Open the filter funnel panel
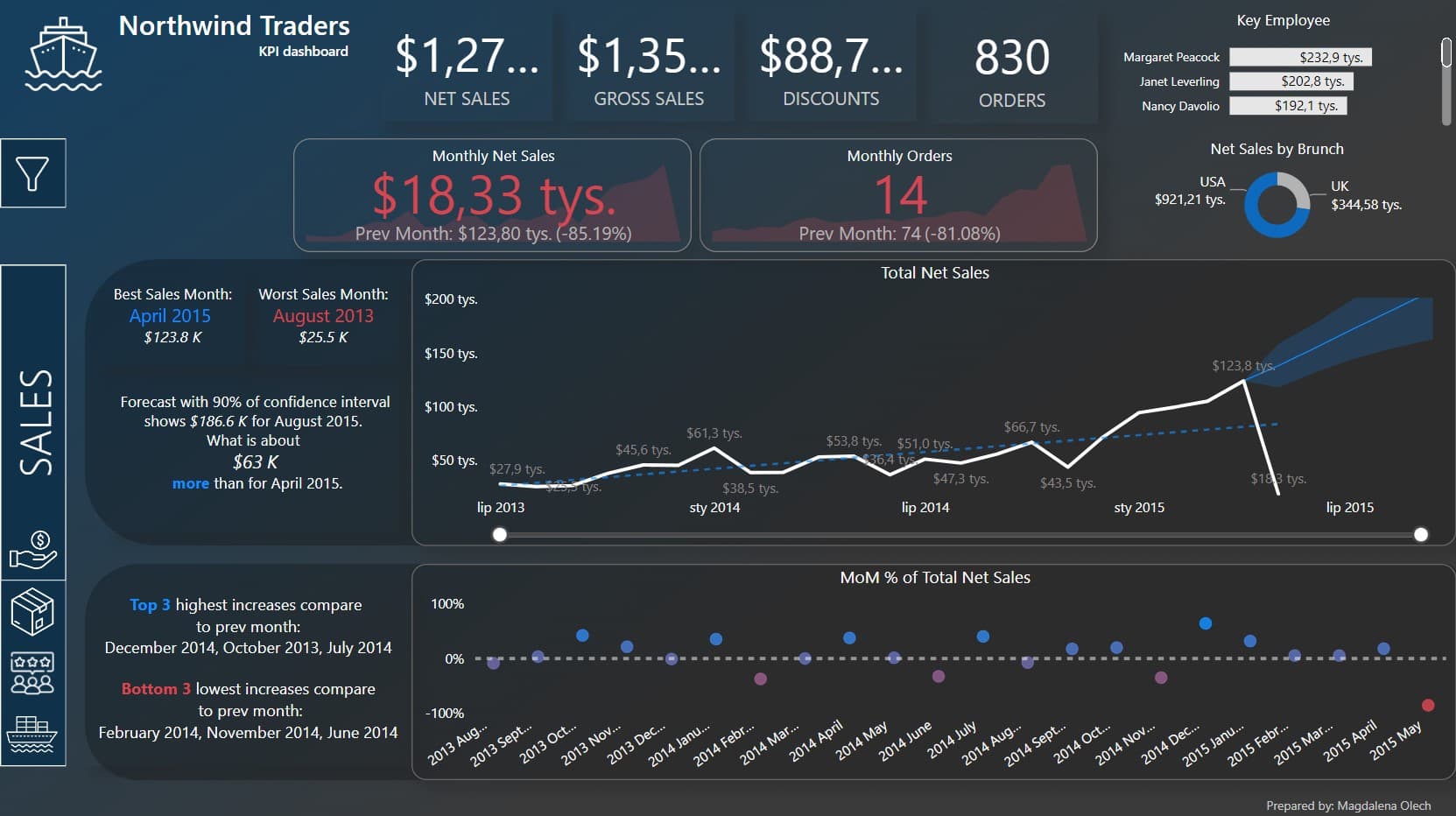 [x=32, y=173]
